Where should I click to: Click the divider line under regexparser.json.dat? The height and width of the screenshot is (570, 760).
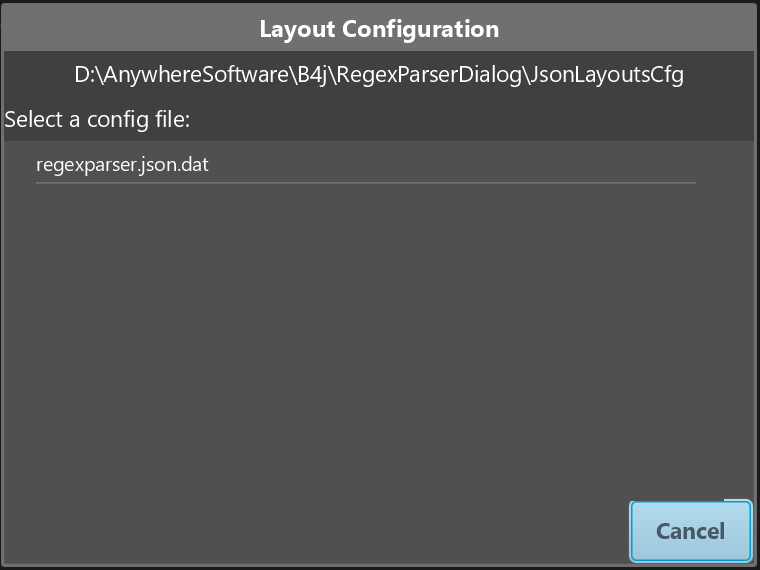(x=366, y=183)
